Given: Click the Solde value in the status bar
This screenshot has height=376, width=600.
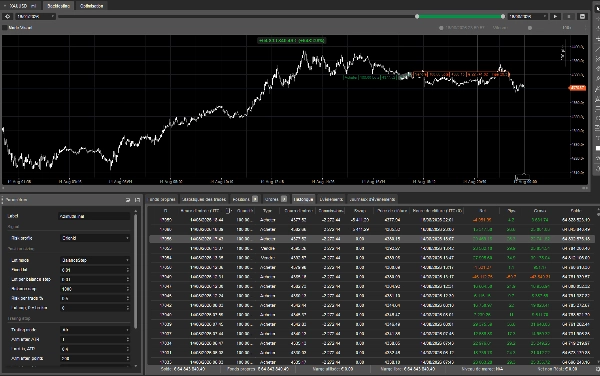Looking at the screenshot, I should point(189,369).
